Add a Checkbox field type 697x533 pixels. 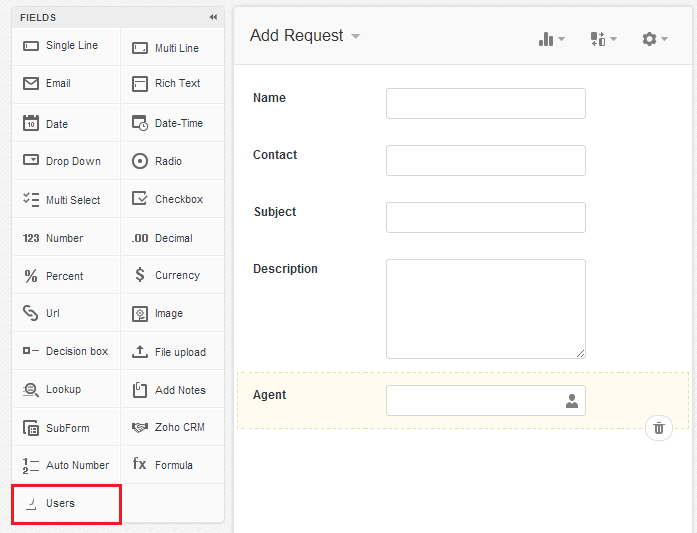[x=172, y=199]
